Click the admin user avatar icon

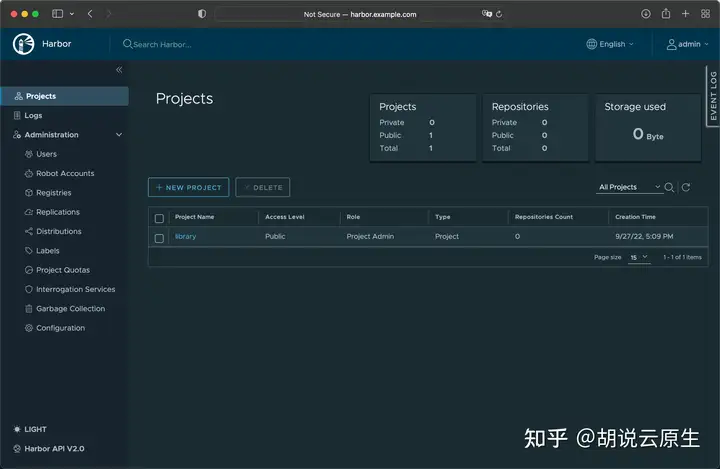(671, 44)
